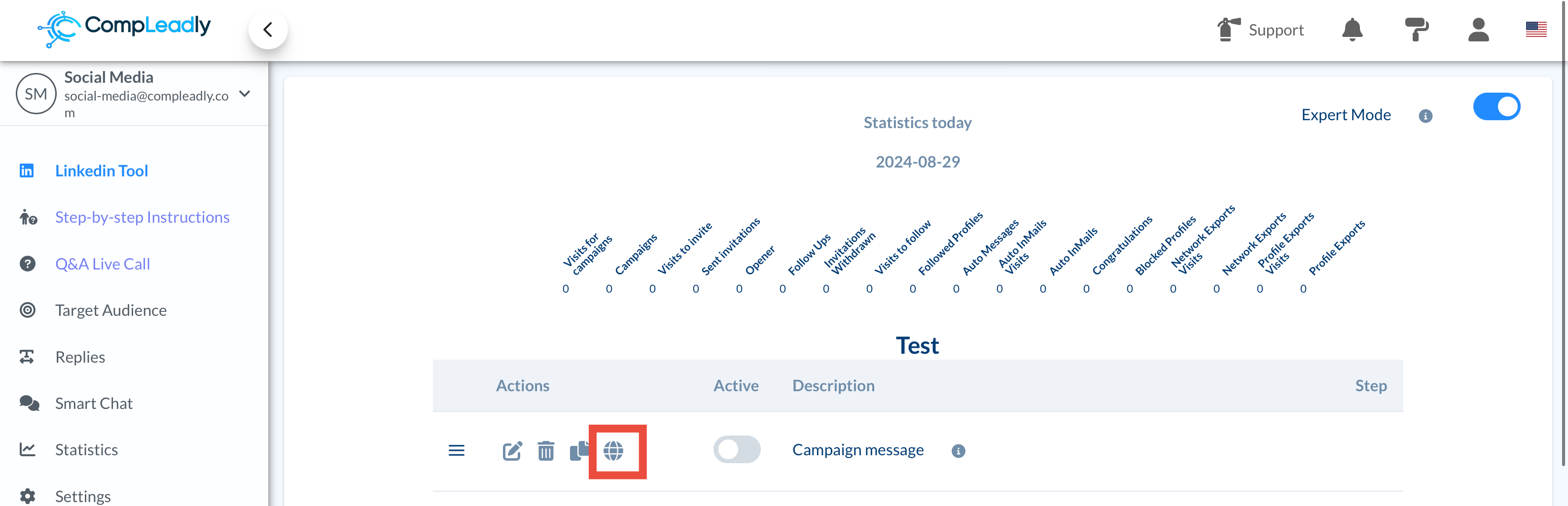Open the user profile icon
The width and height of the screenshot is (1568, 506).
[x=1478, y=29]
